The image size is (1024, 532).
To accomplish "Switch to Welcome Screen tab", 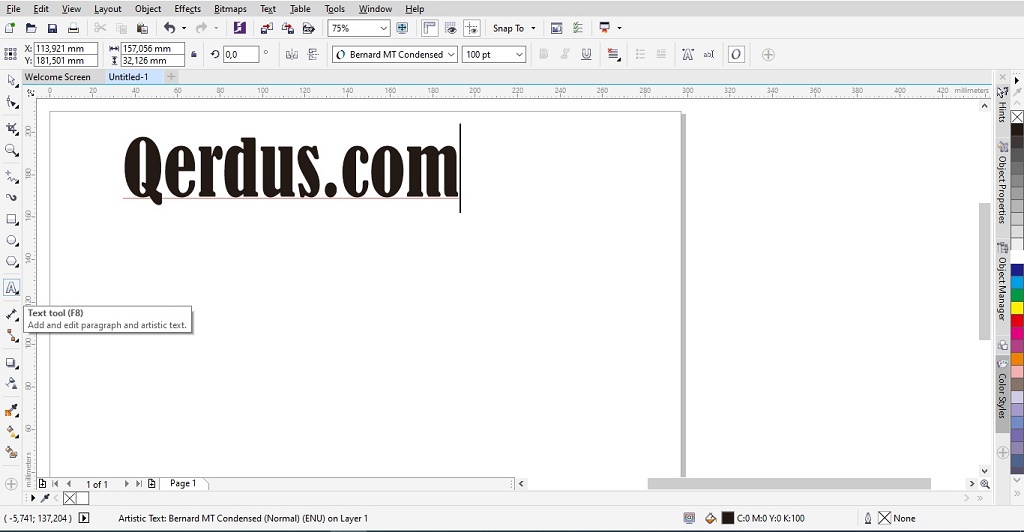I will tap(57, 77).
